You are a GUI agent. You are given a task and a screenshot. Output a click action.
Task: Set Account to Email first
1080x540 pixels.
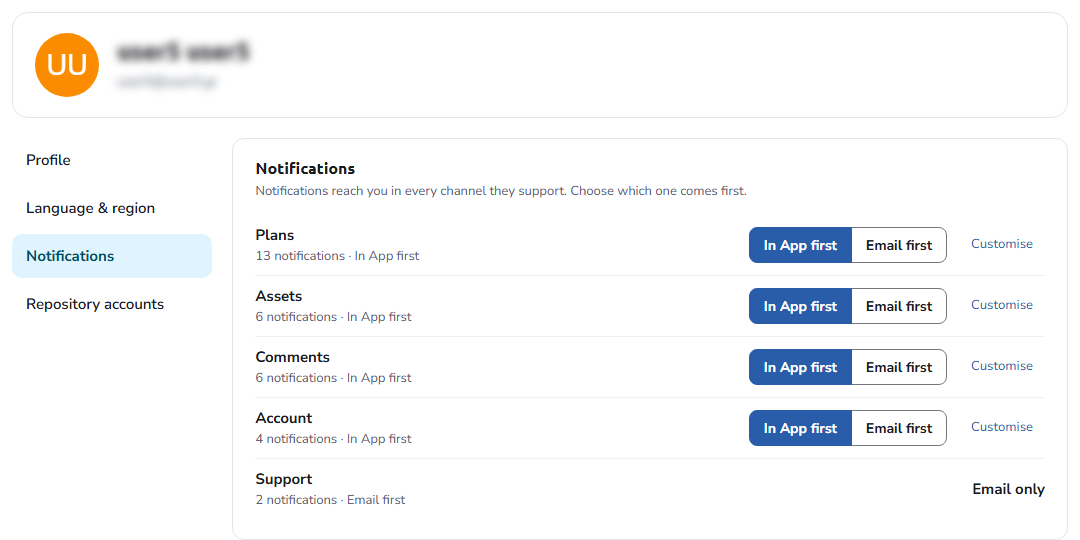pyautogui.click(x=899, y=428)
